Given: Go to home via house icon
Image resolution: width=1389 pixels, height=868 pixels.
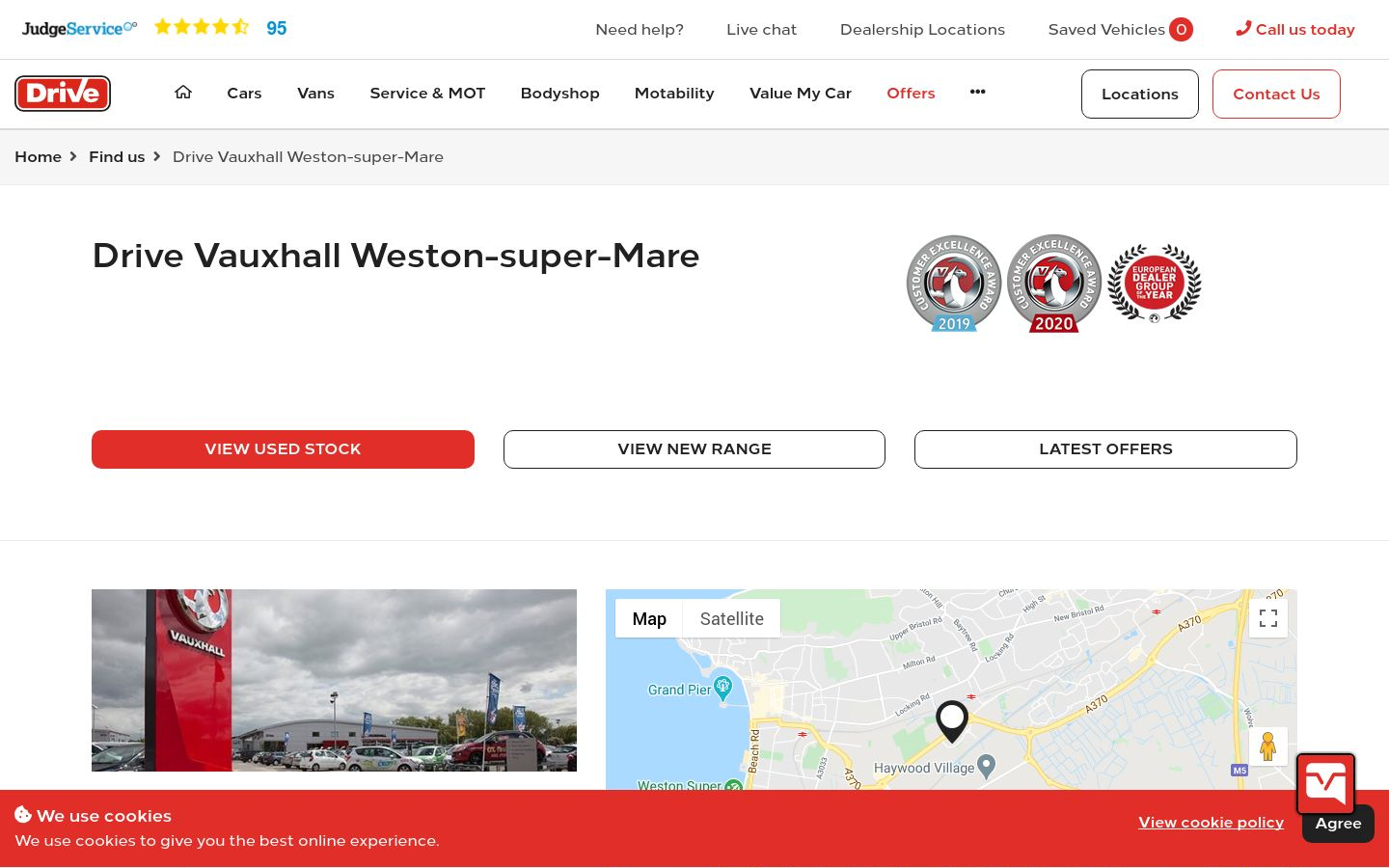Looking at the screenshot, I should tap(183, 93).
